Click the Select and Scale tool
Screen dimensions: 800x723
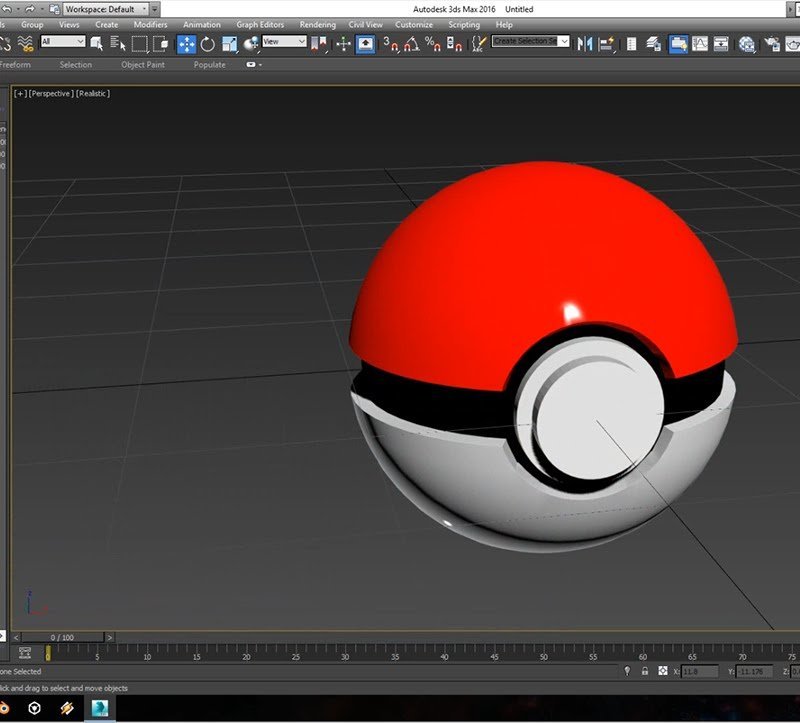pos(230,43)
